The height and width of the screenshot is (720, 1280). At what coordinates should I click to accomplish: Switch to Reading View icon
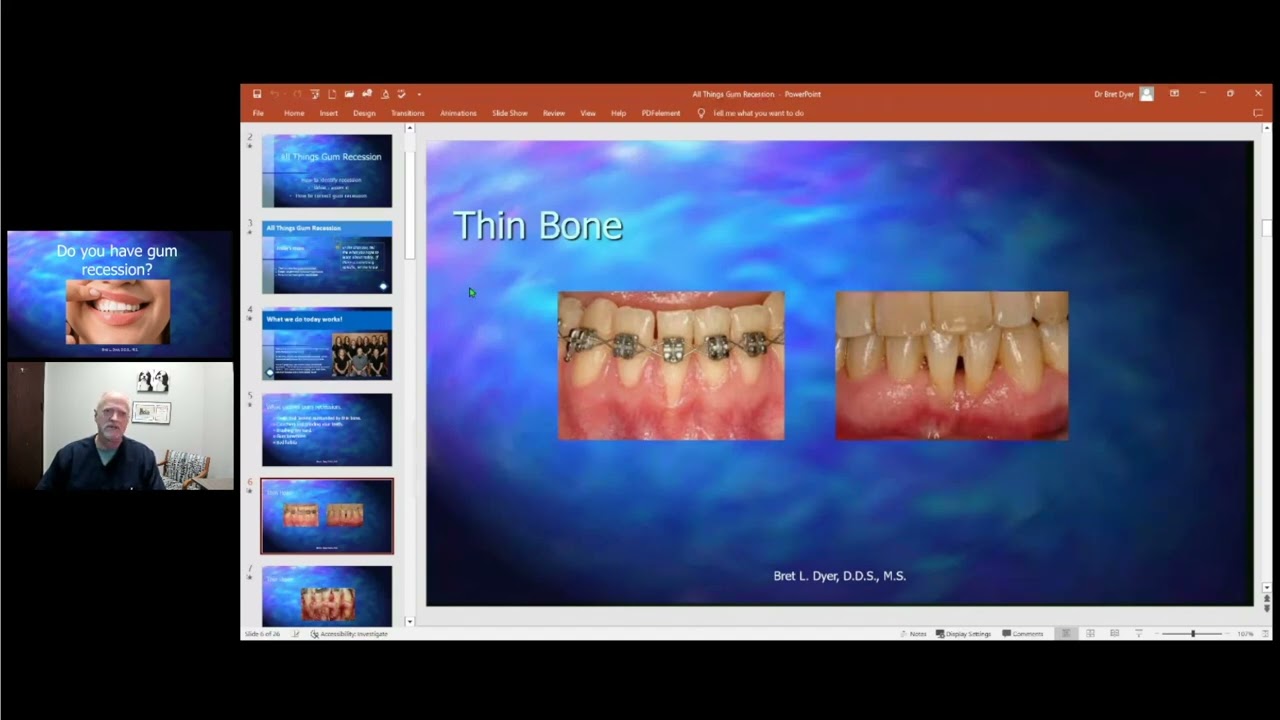point(1114,634)
